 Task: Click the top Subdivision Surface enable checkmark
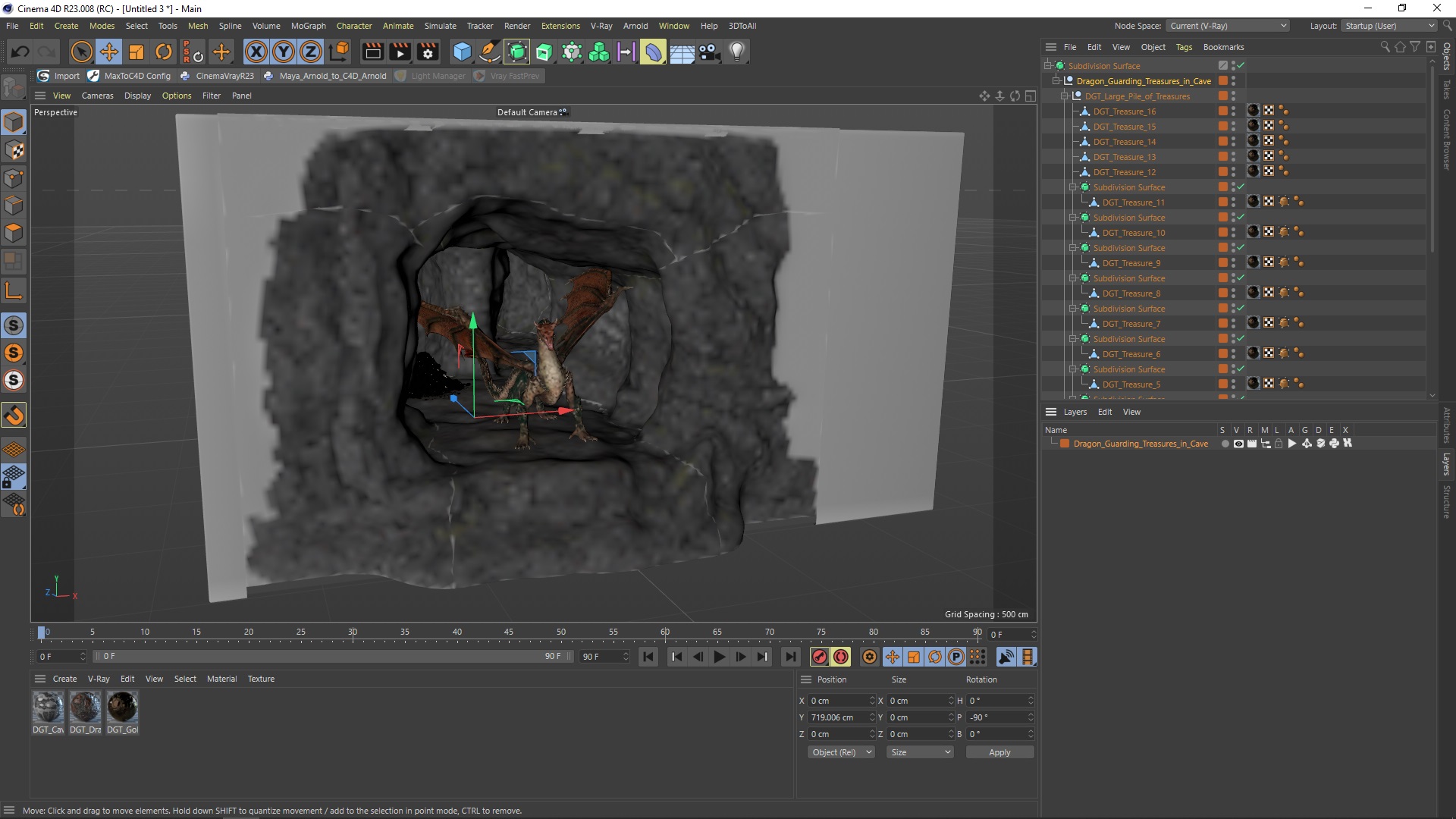[1241, 66]
